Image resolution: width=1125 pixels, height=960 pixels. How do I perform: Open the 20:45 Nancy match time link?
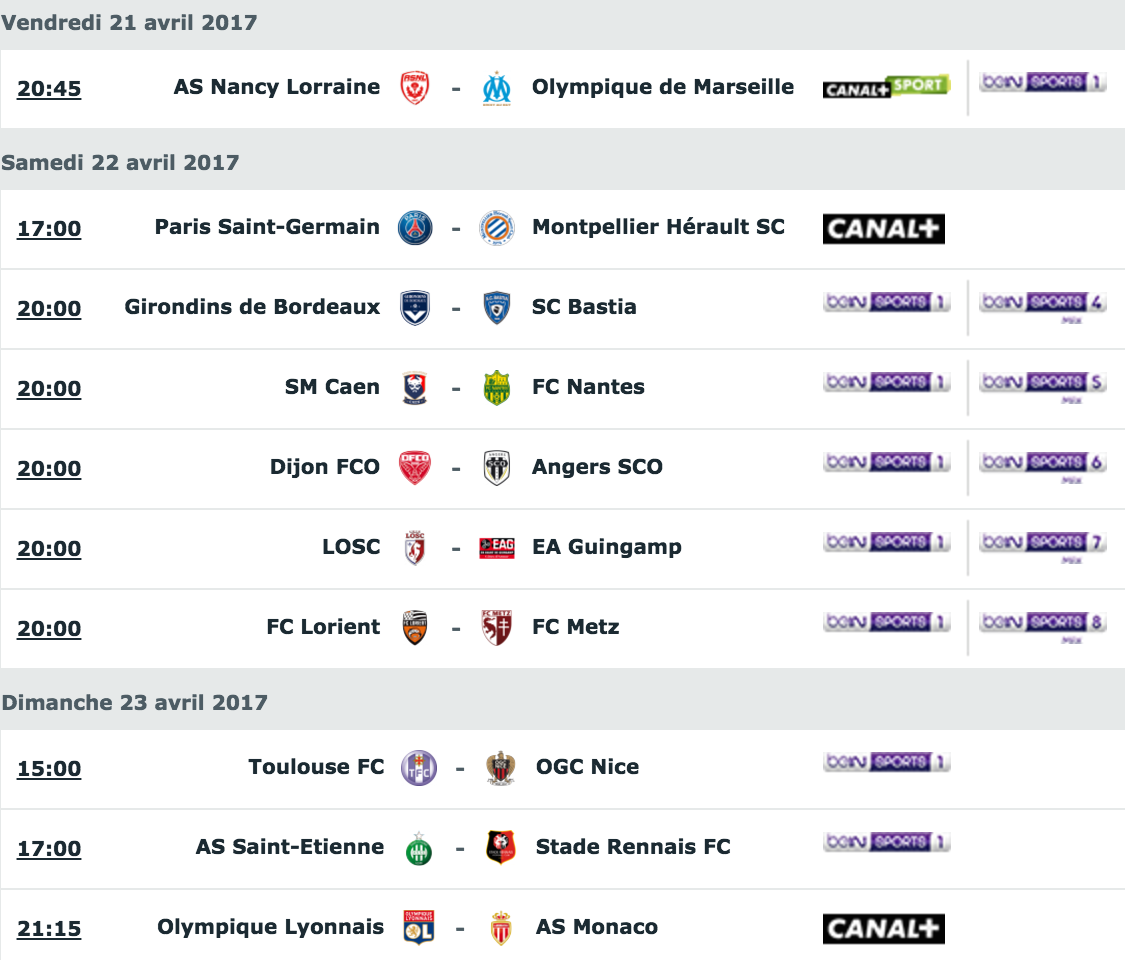pyautogui.click(x=49, y=89)
